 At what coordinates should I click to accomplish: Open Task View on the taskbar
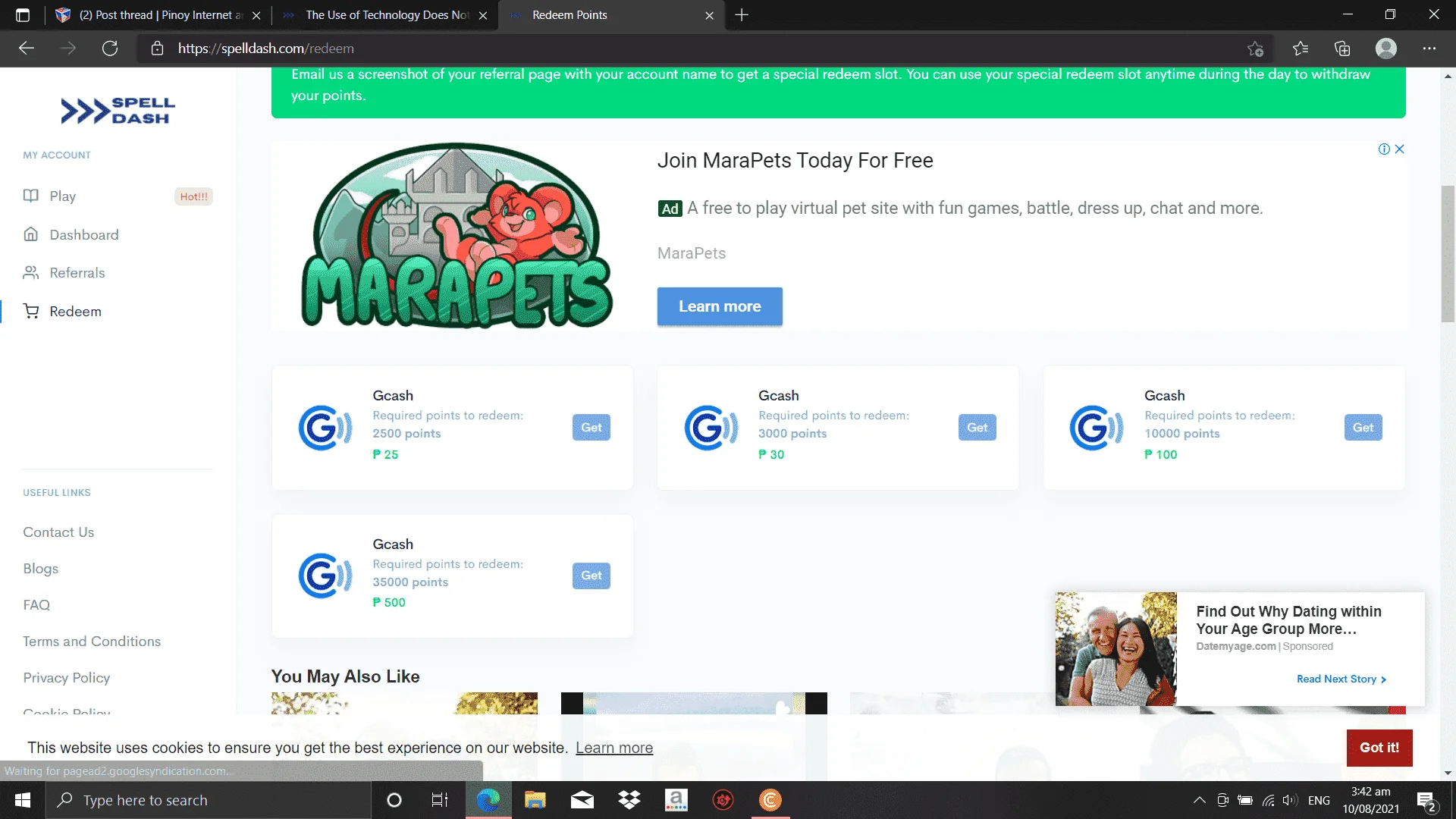(440, 800)
